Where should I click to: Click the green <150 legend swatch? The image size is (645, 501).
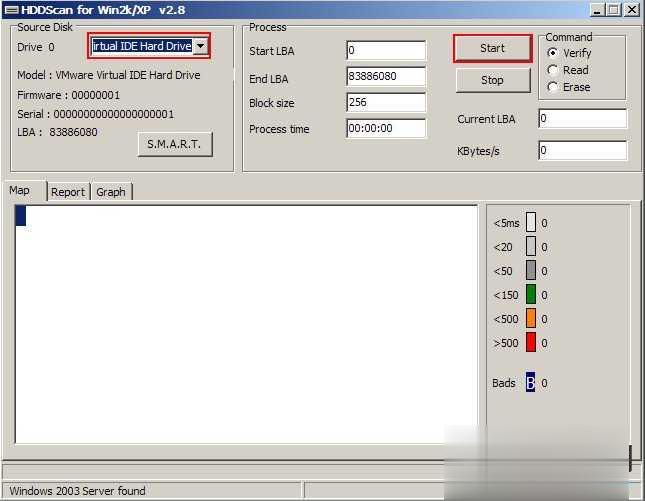[531, 294]
